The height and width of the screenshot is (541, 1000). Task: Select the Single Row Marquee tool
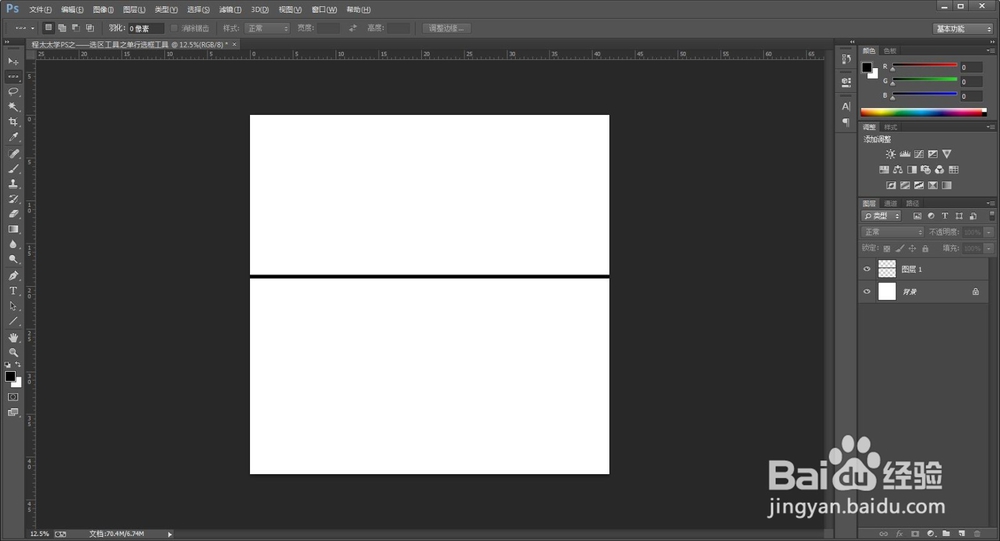(x=13, y=77)
